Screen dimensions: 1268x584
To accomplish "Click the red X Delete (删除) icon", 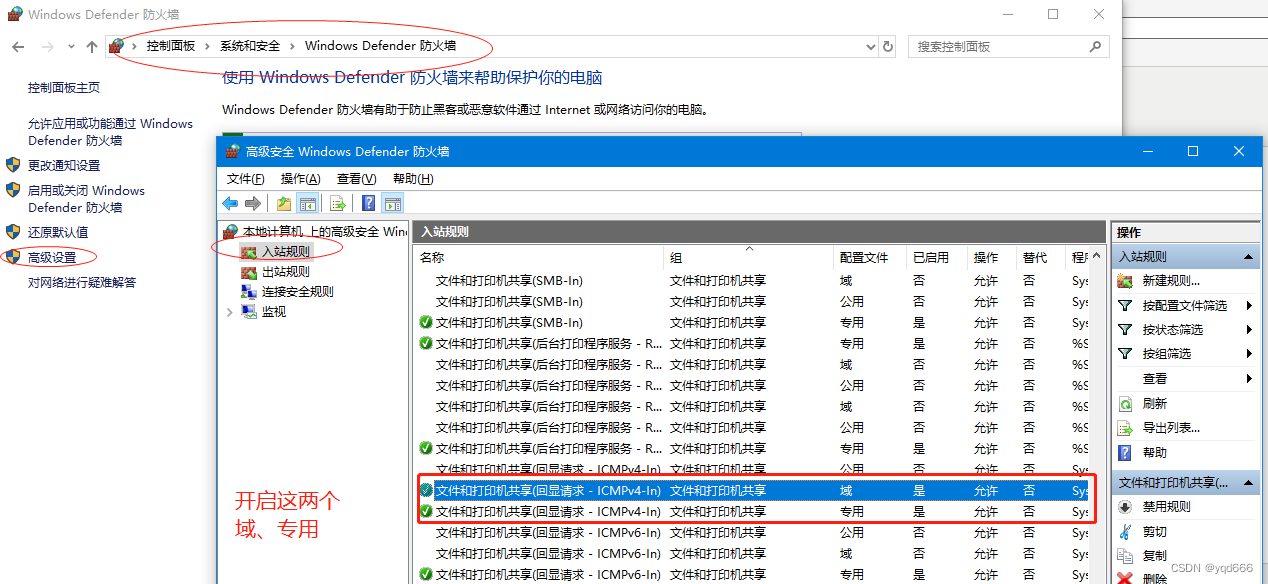I will pos(1125,578).
